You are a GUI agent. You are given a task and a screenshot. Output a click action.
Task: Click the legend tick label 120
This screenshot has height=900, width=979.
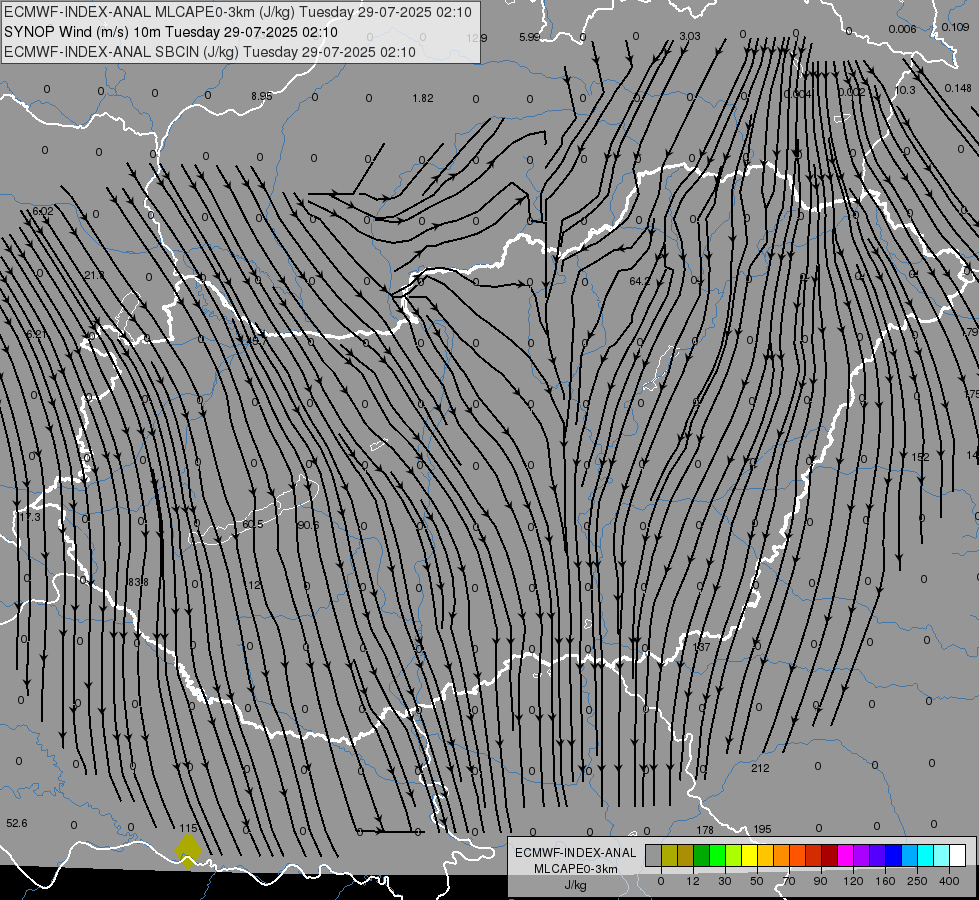[853, 881]
